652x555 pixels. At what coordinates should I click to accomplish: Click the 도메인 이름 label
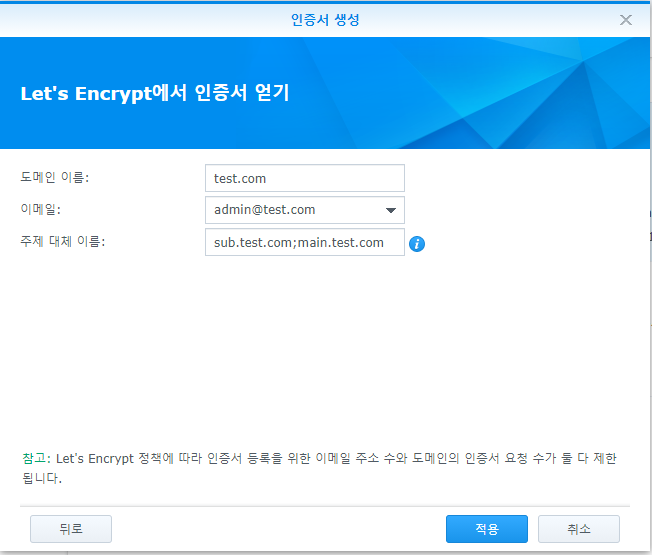(54, 177)
